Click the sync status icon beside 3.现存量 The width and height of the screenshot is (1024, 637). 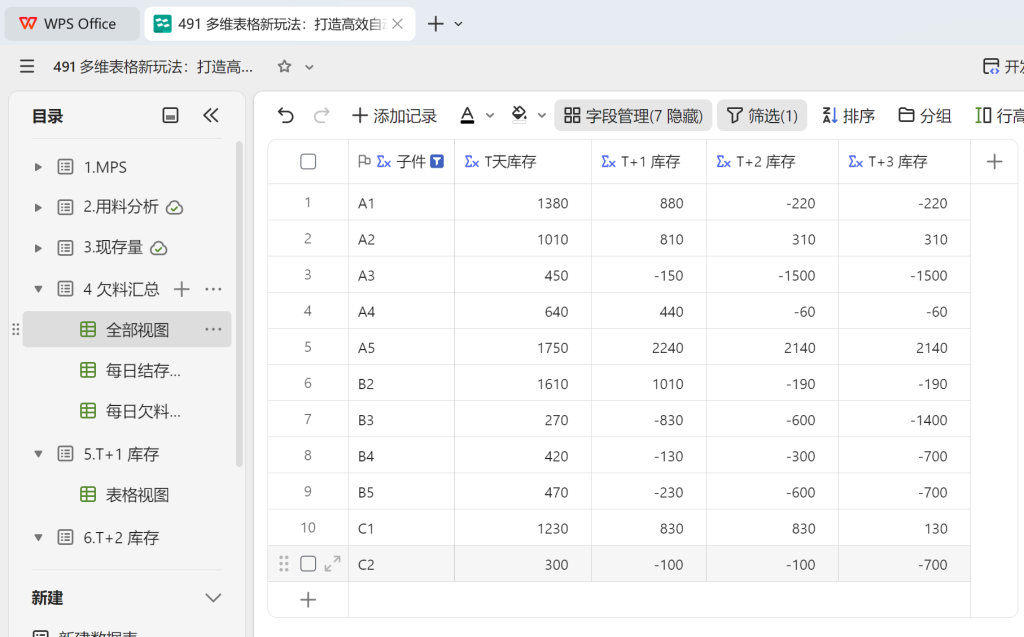click(x=159, y=248)
